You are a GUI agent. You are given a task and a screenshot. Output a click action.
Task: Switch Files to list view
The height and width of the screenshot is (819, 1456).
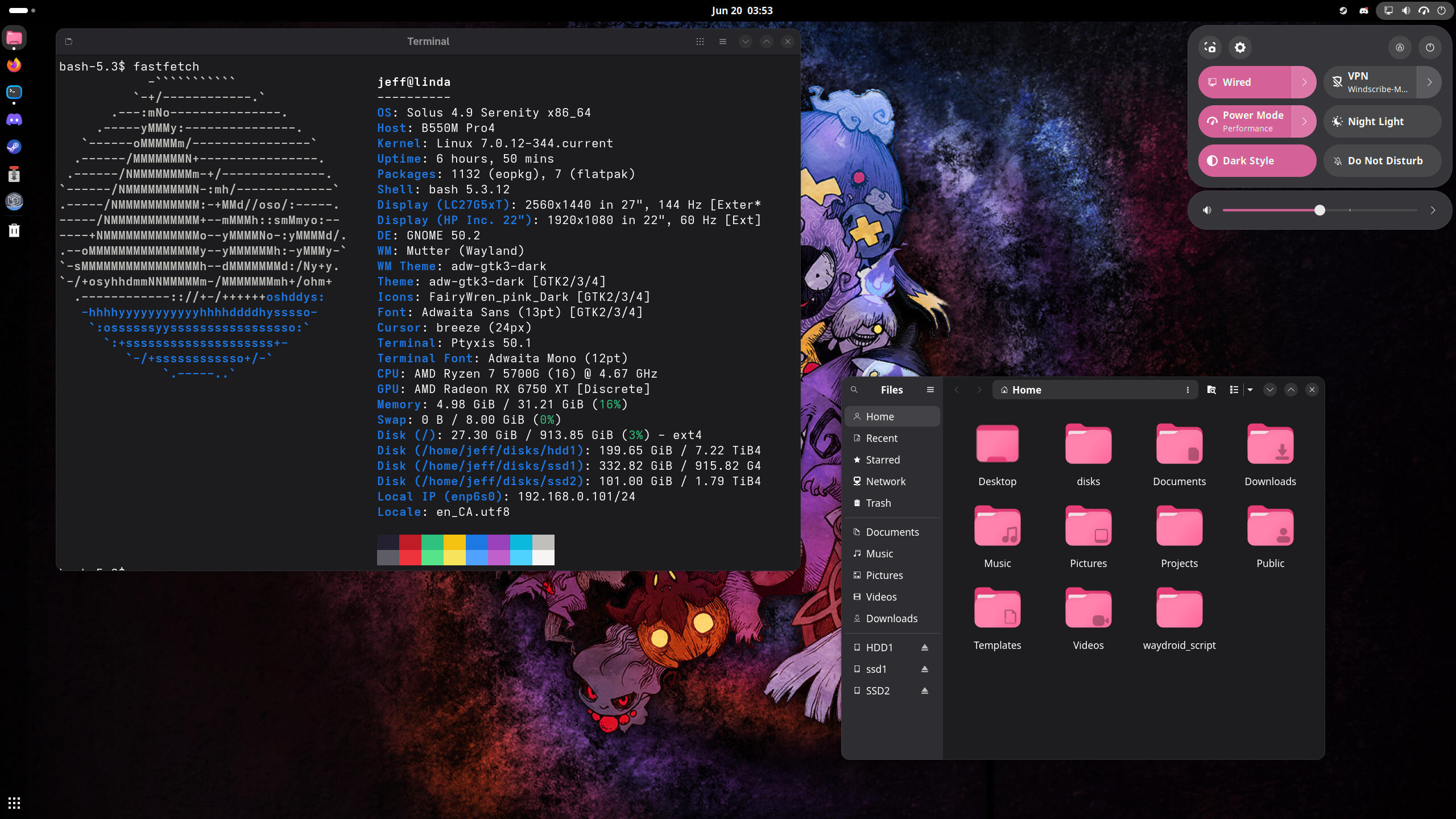click(1234, 390)
